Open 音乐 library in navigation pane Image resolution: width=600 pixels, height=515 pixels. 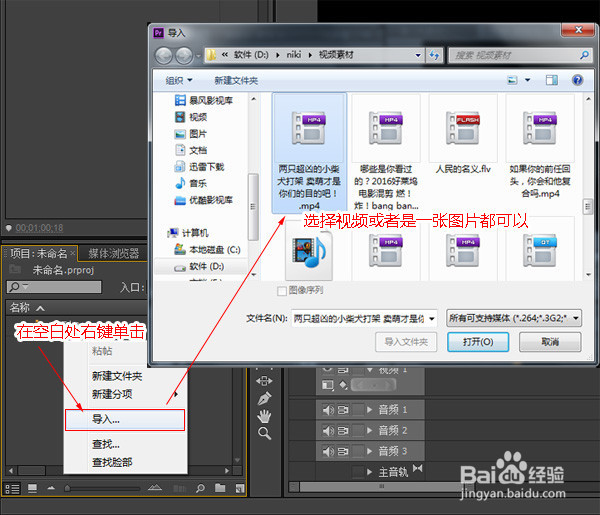191,183
